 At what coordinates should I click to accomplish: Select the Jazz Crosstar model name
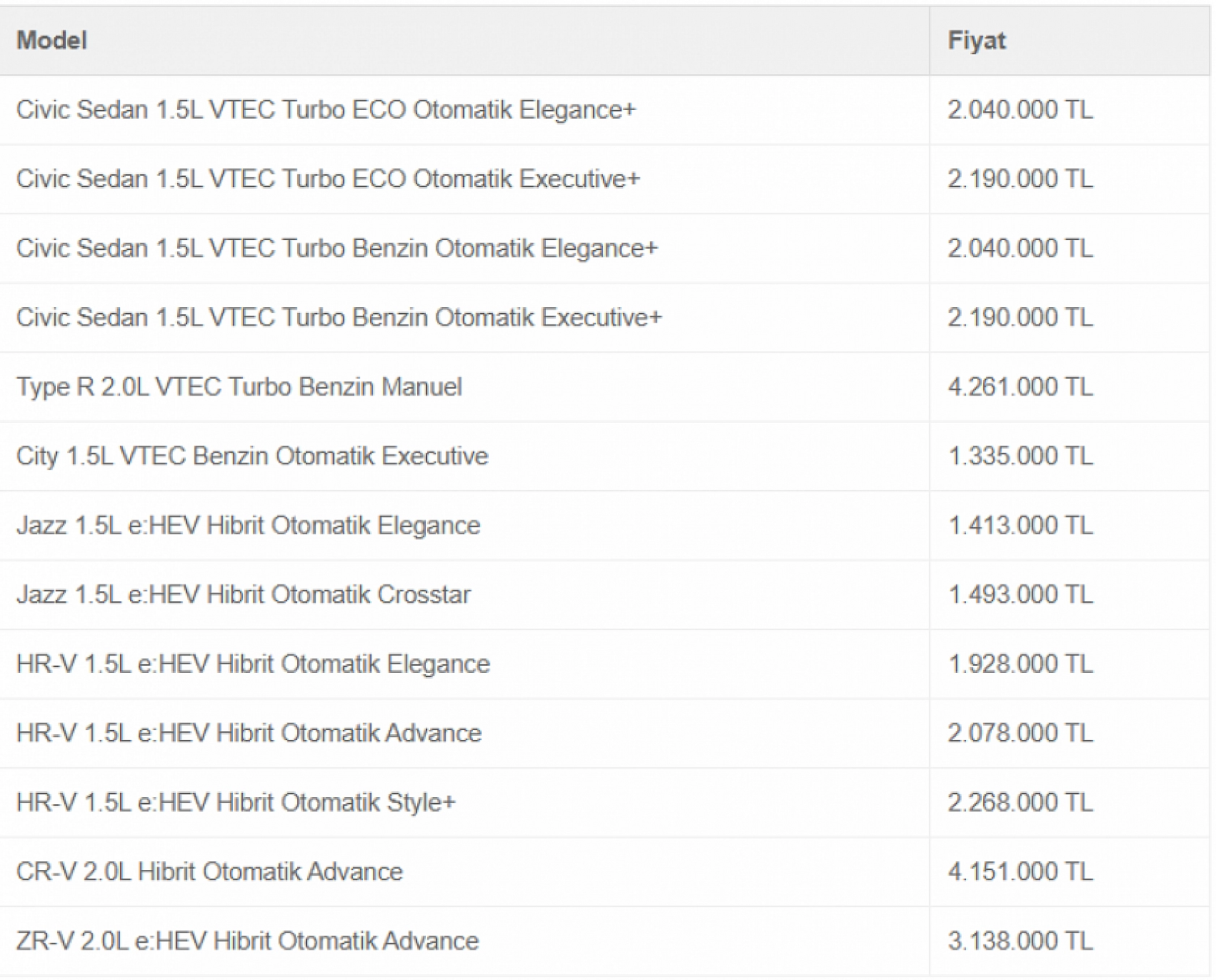click(x=244, y=595)
